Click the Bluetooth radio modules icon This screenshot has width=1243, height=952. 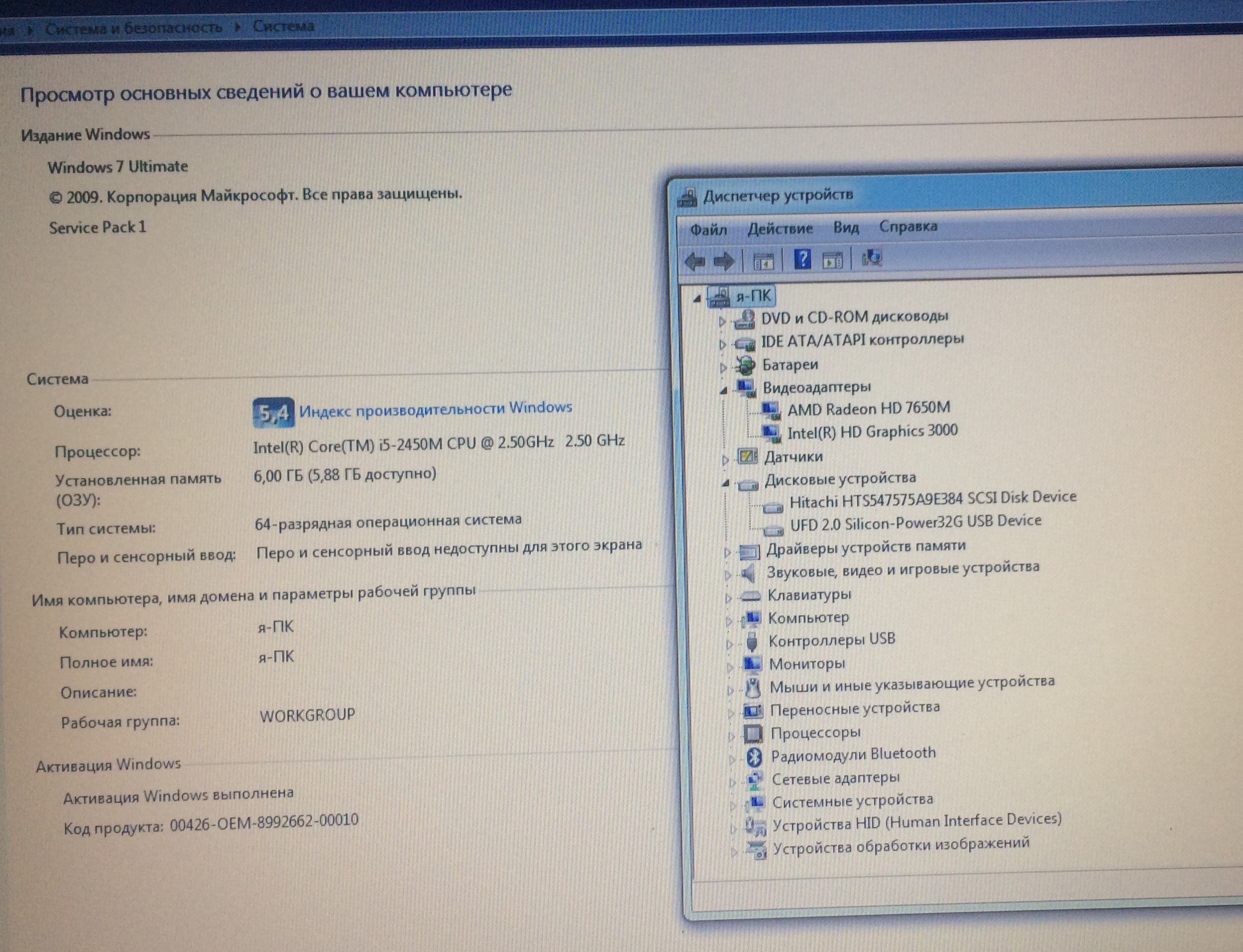click(754, 757)
